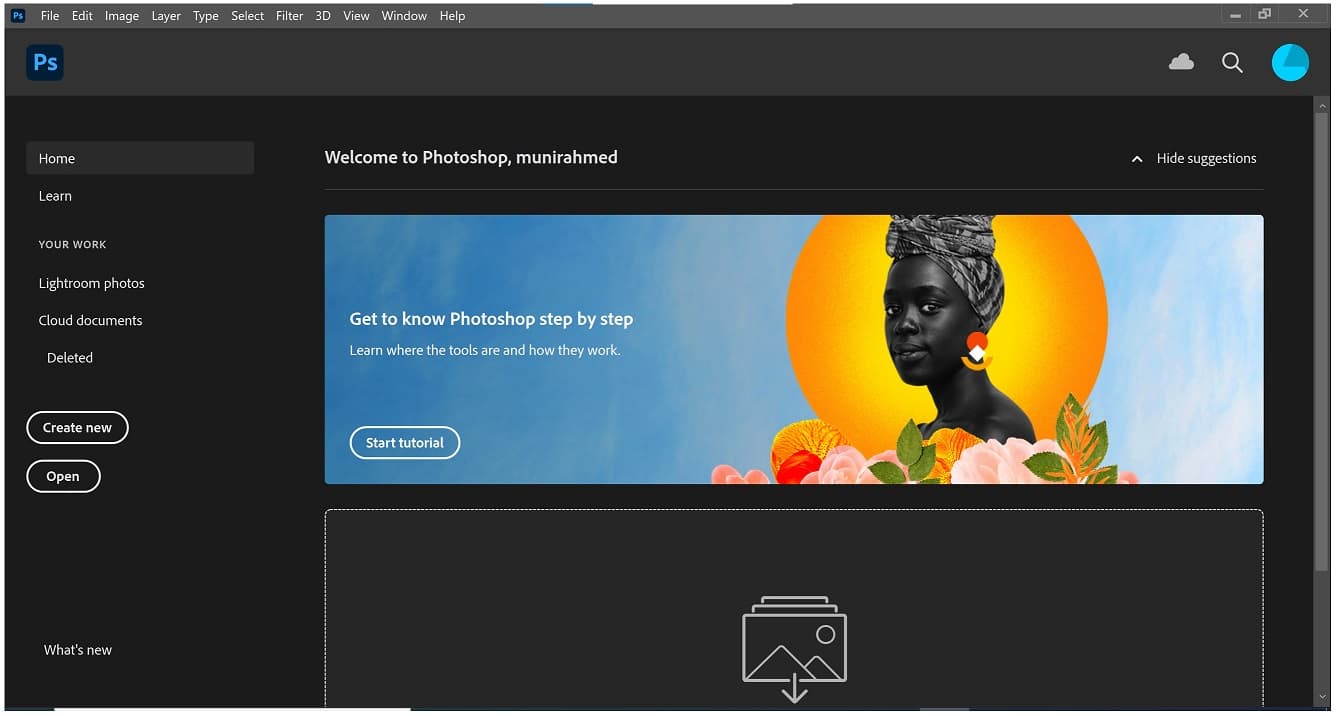Viewport: 1336px width, 716px height.
Task: View Deleted cloud documents
Action: pyautogui.click(x=70, y=357)
